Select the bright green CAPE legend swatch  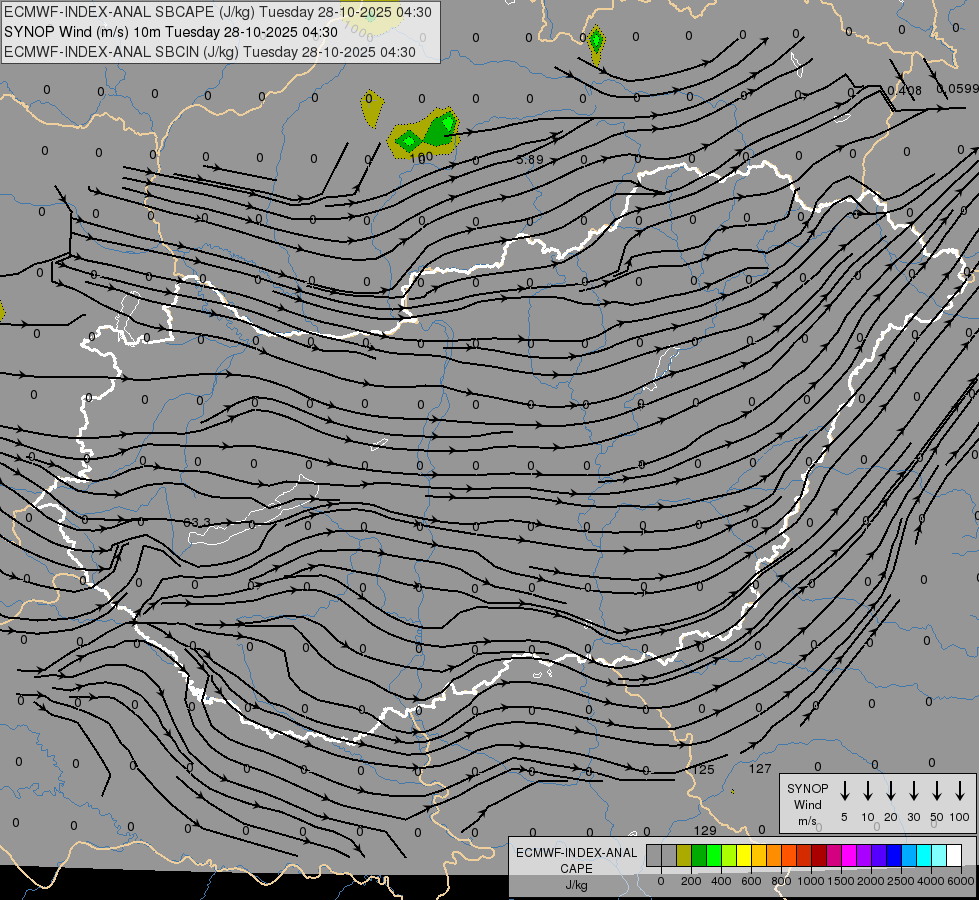coord(714,855)
